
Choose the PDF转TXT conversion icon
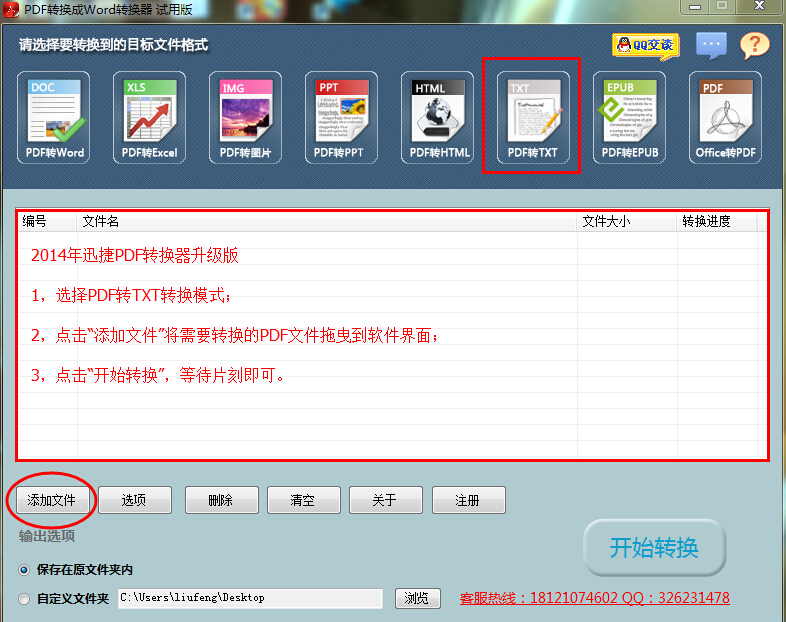pos(533,117)
